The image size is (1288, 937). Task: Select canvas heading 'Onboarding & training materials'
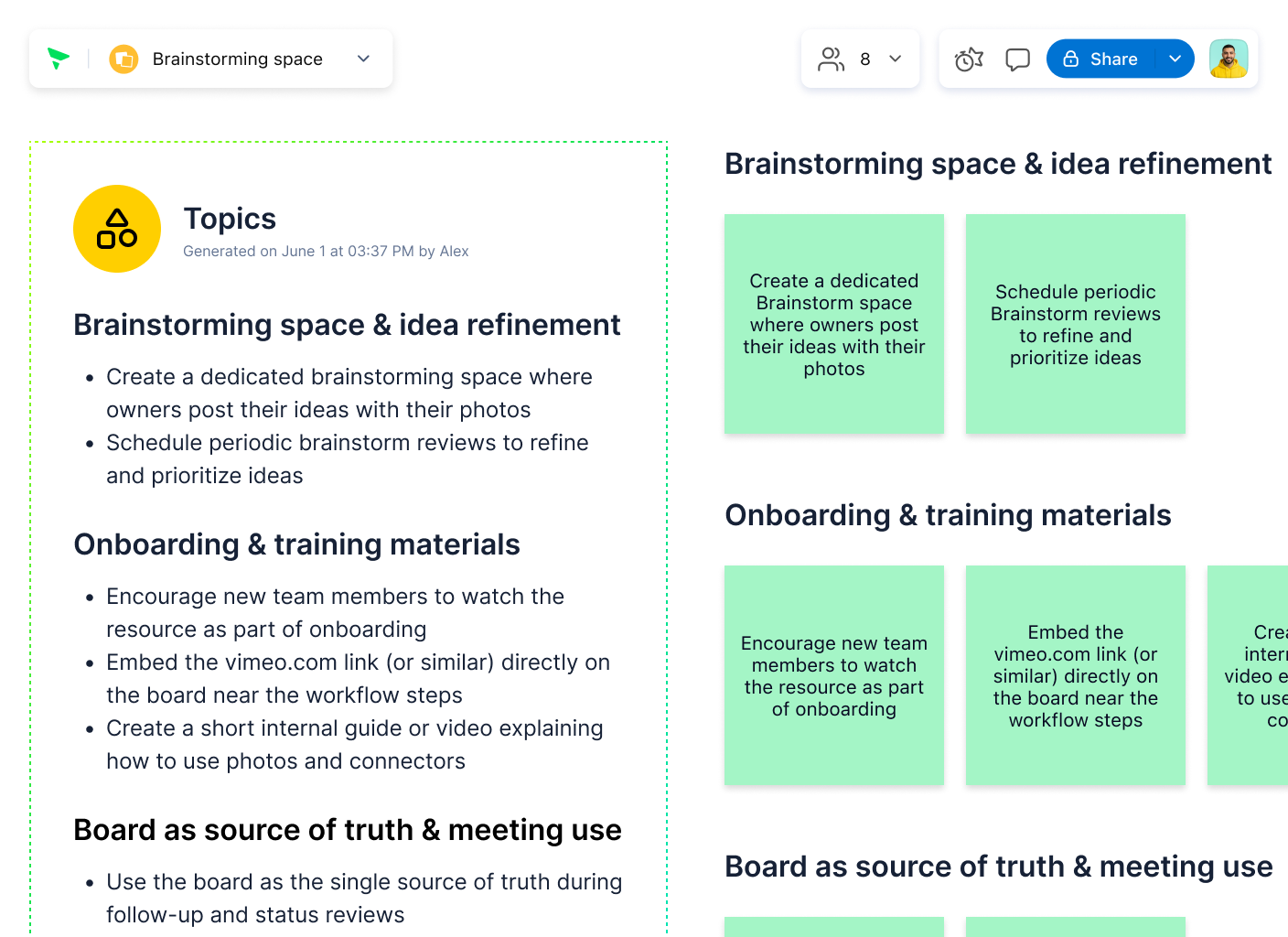pyautogui.click(x=948, y=515)
